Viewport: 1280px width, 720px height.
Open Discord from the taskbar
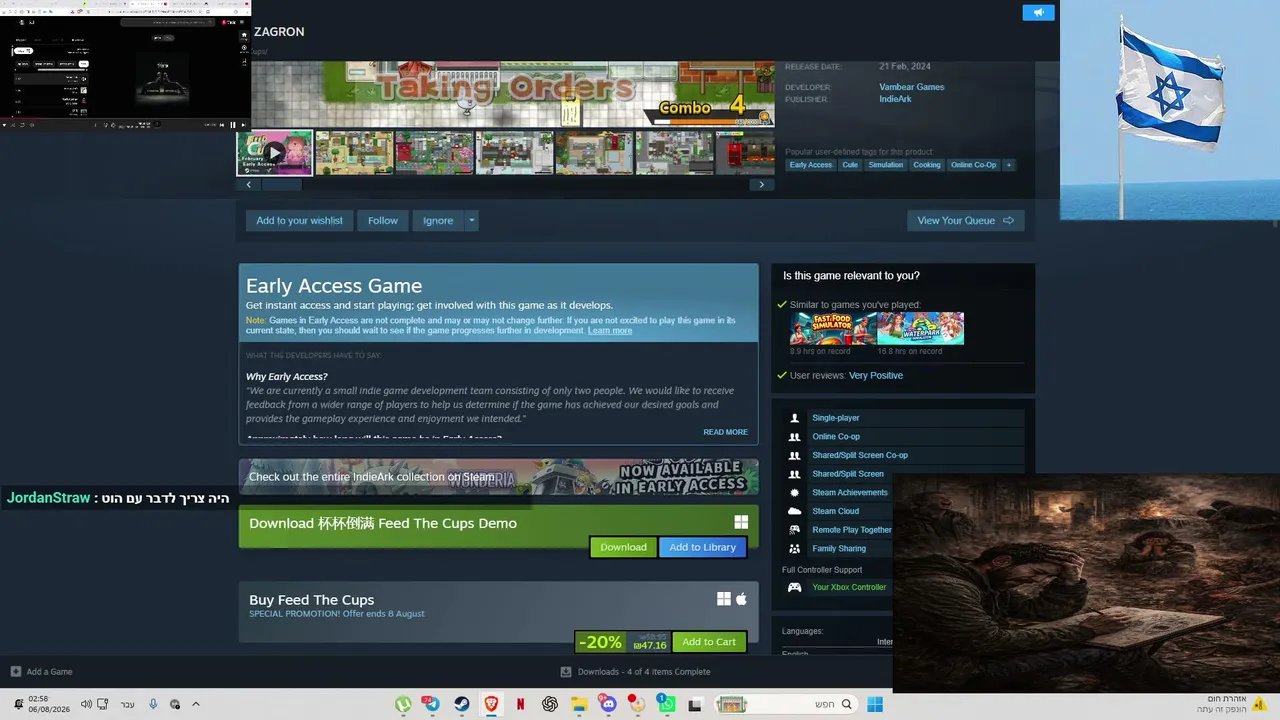608,704
